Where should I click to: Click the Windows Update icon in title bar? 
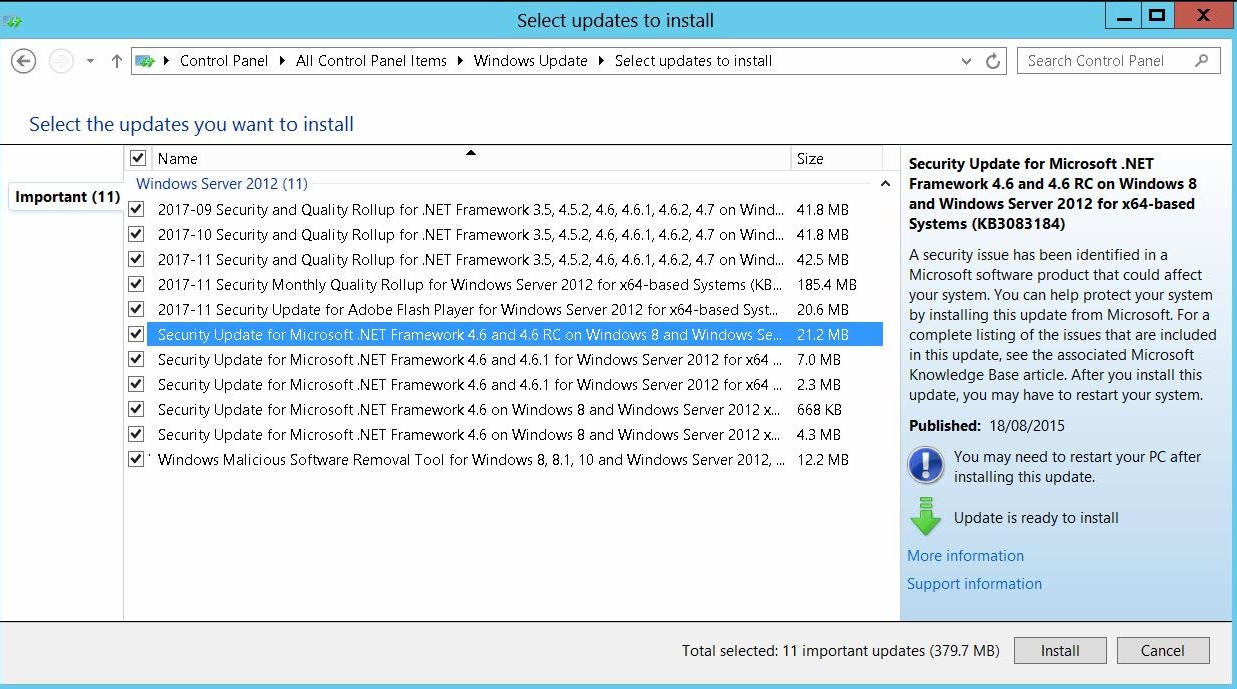[14, 19]
